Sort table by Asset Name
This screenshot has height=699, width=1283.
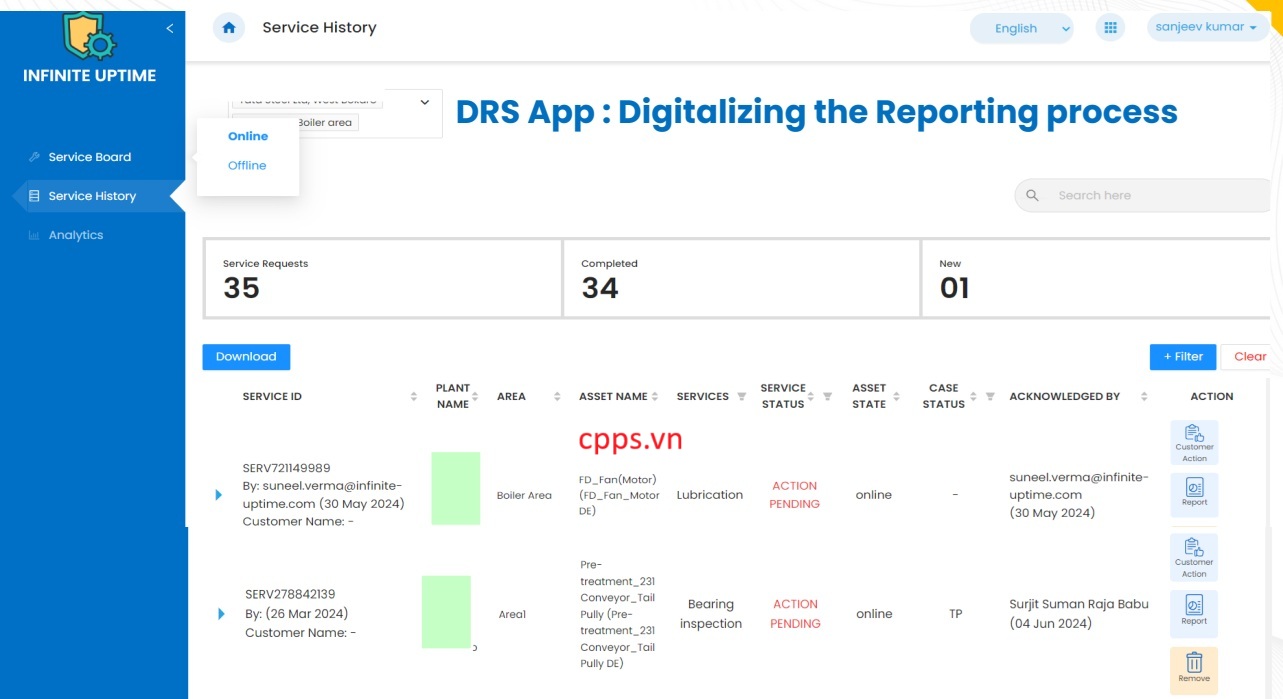click(655, 397)
